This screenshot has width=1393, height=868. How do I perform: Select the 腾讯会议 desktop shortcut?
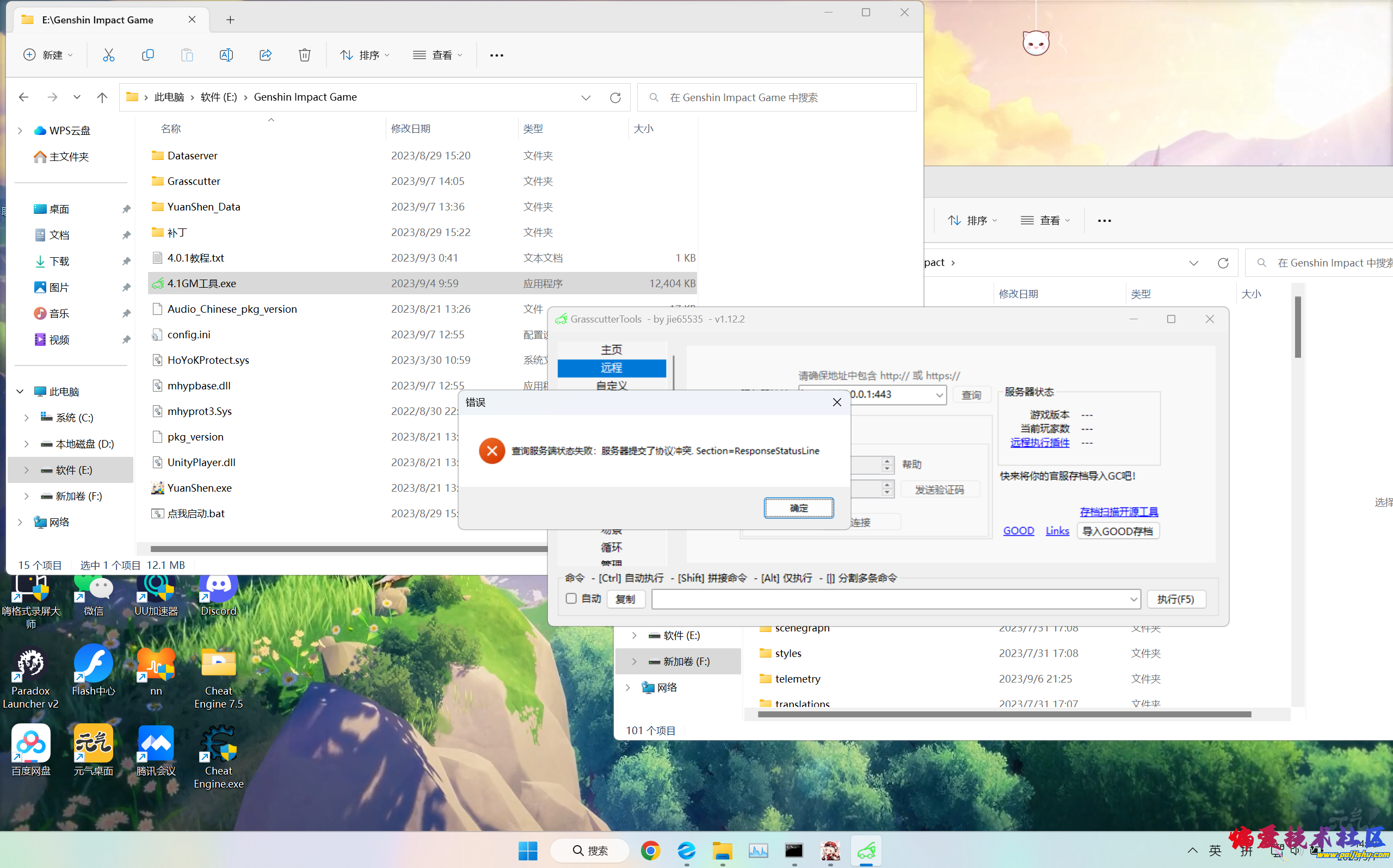156,751
